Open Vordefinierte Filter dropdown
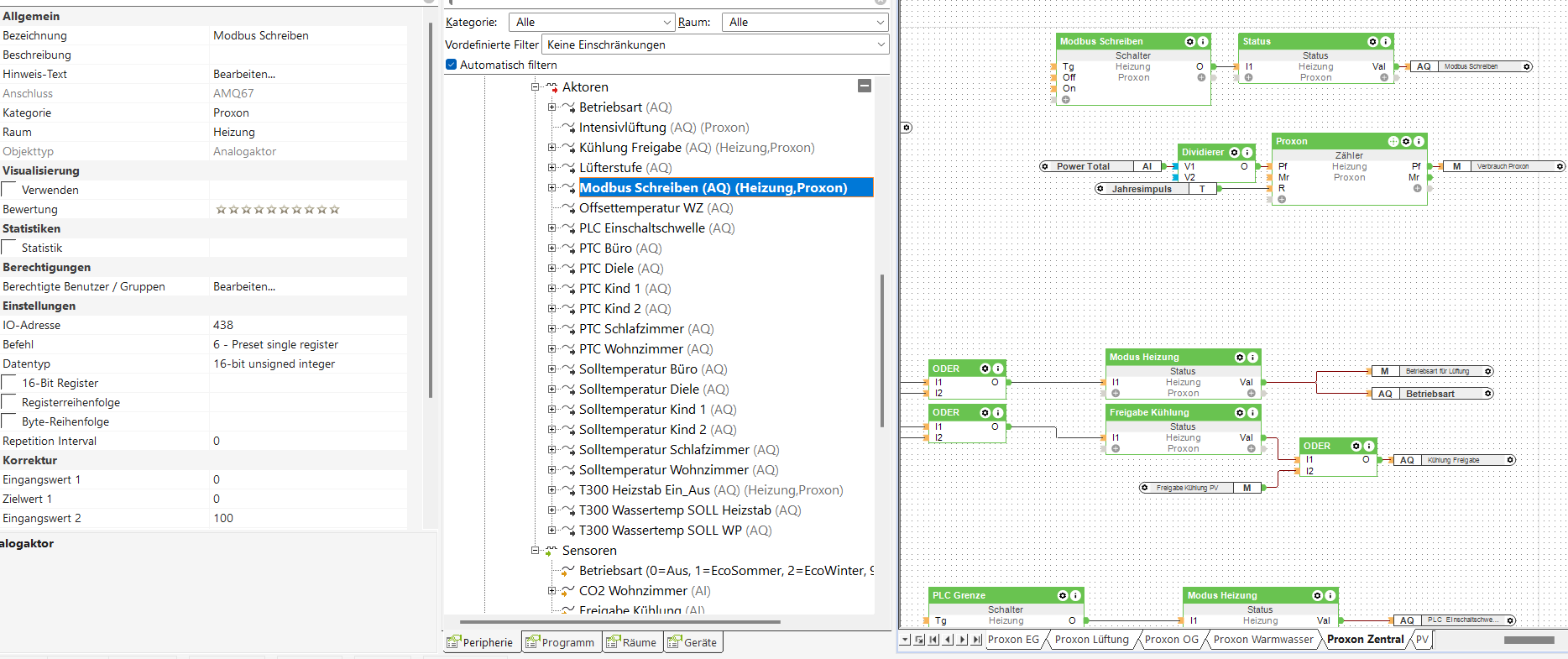Viewport: 1568px width, 659px height. pos(715,44)
